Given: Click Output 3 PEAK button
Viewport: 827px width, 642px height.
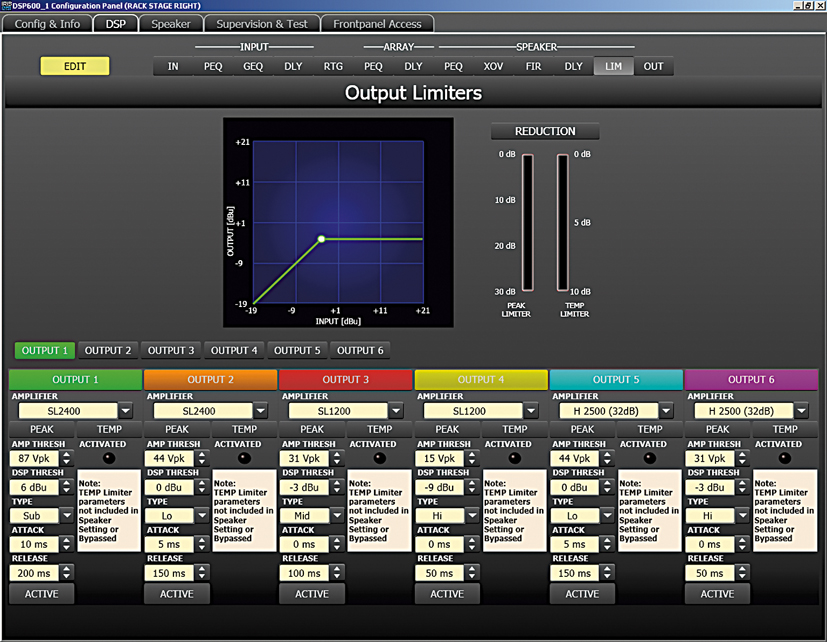Looking at the screenshot, I should (x=312, y=429).
